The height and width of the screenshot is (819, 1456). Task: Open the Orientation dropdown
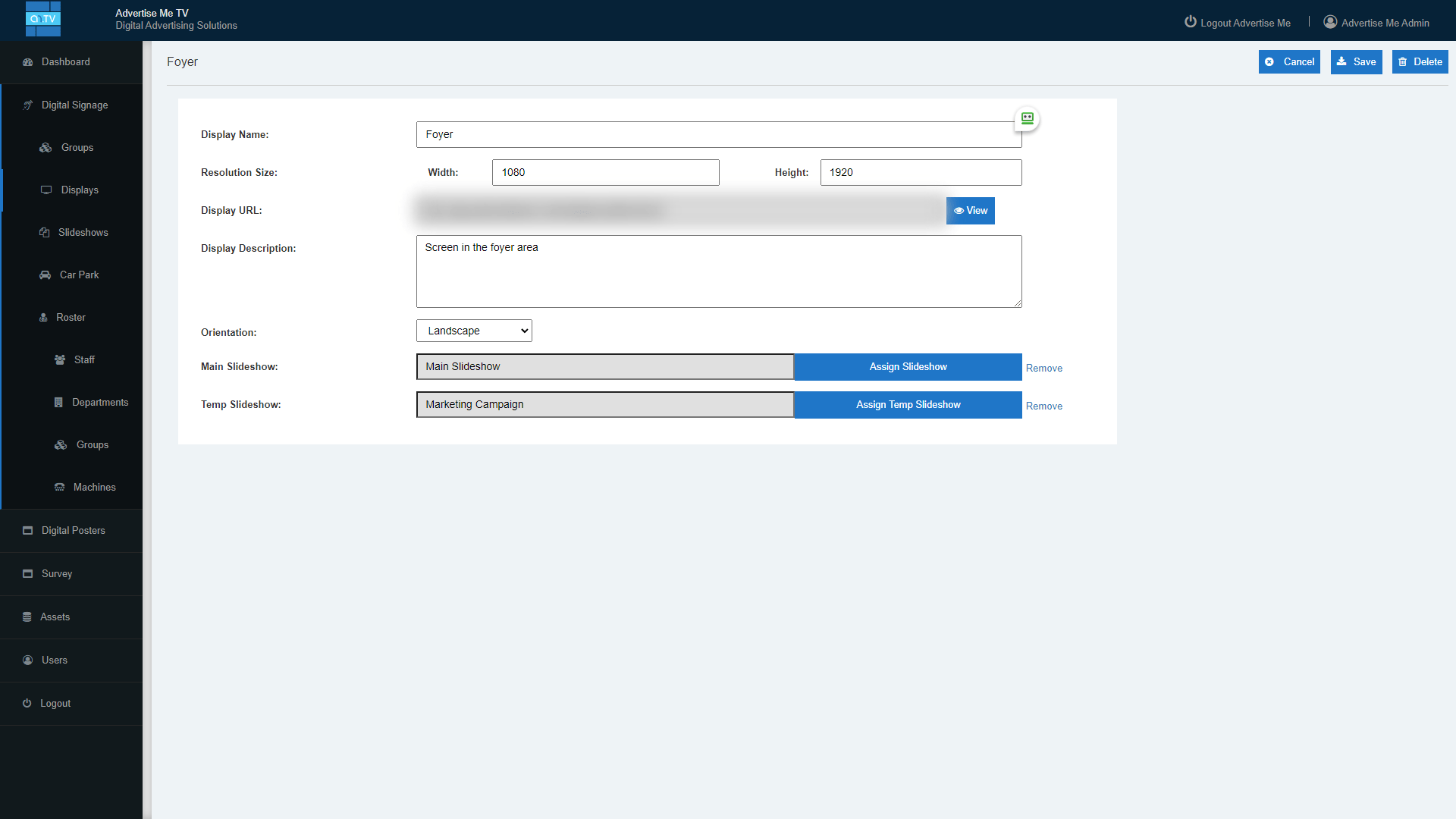tap(473, 331)
